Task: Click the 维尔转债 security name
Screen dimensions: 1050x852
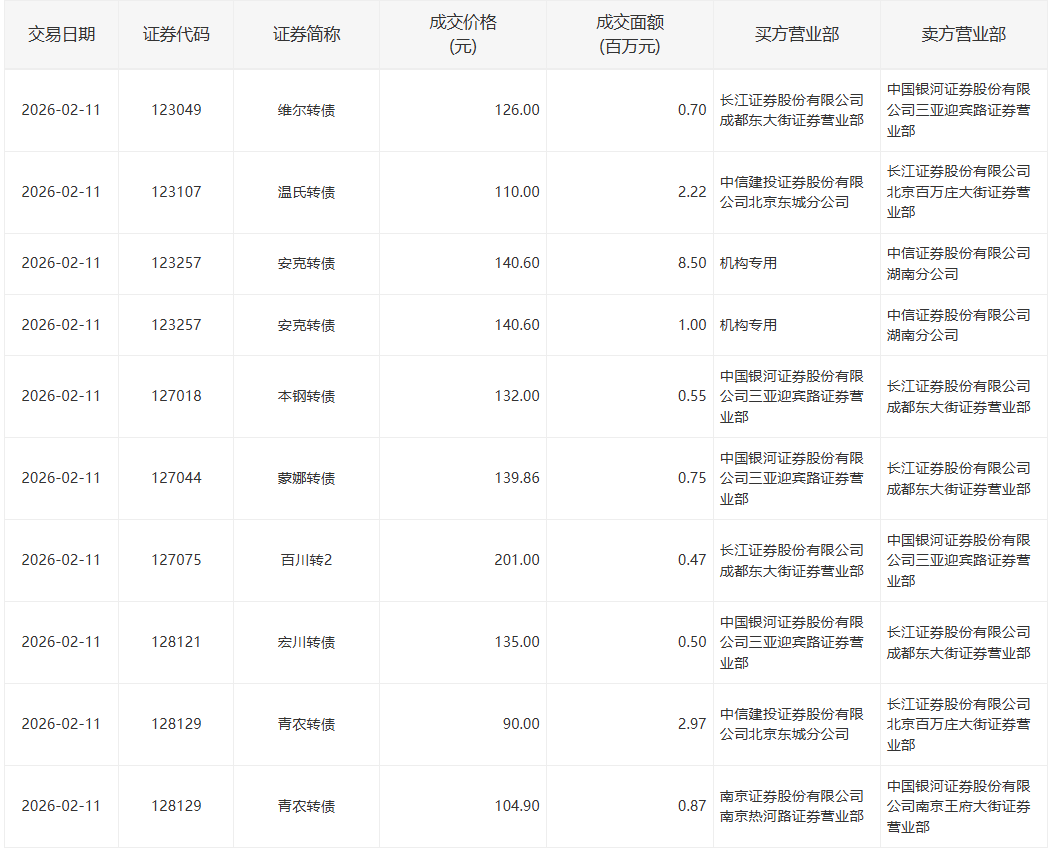Action: tap(306, 111)
